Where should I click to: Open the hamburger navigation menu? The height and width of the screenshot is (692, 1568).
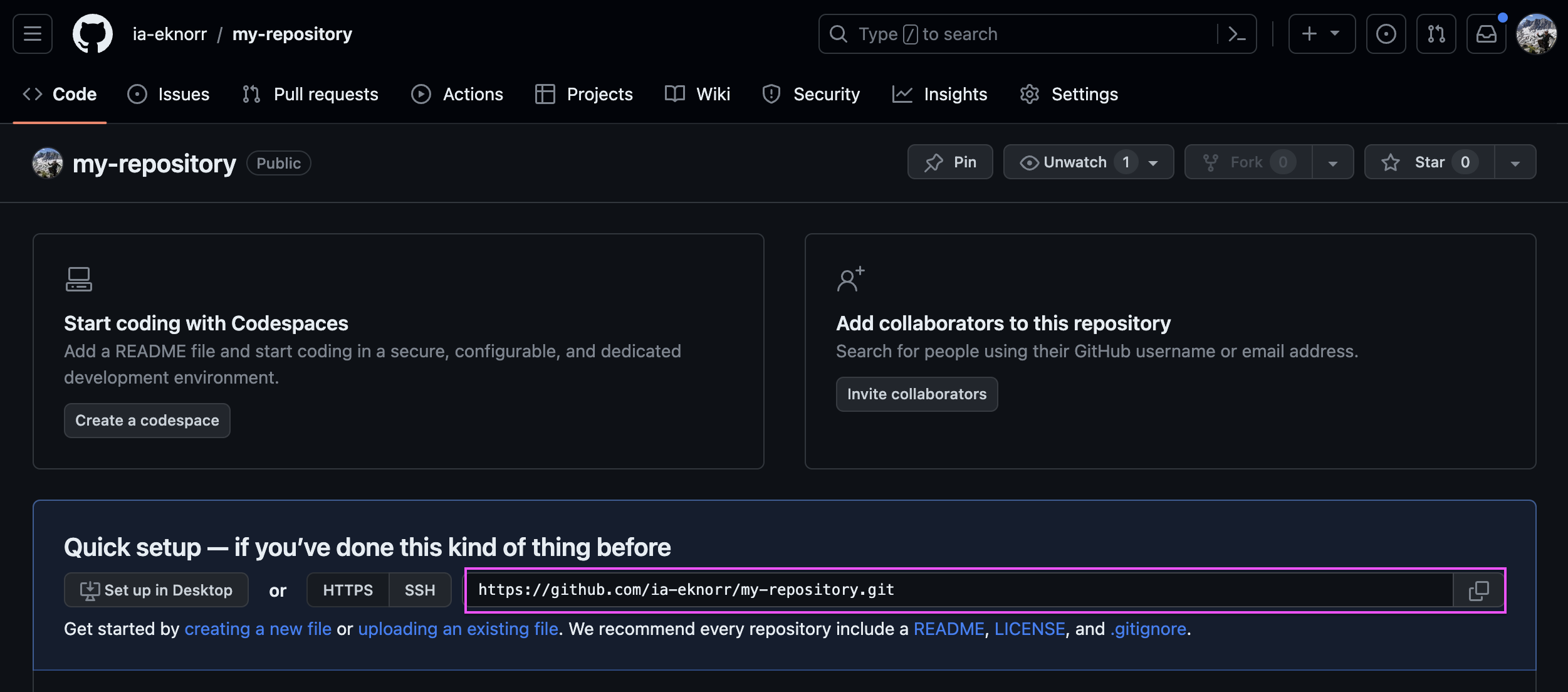click(x=33, y=34)
